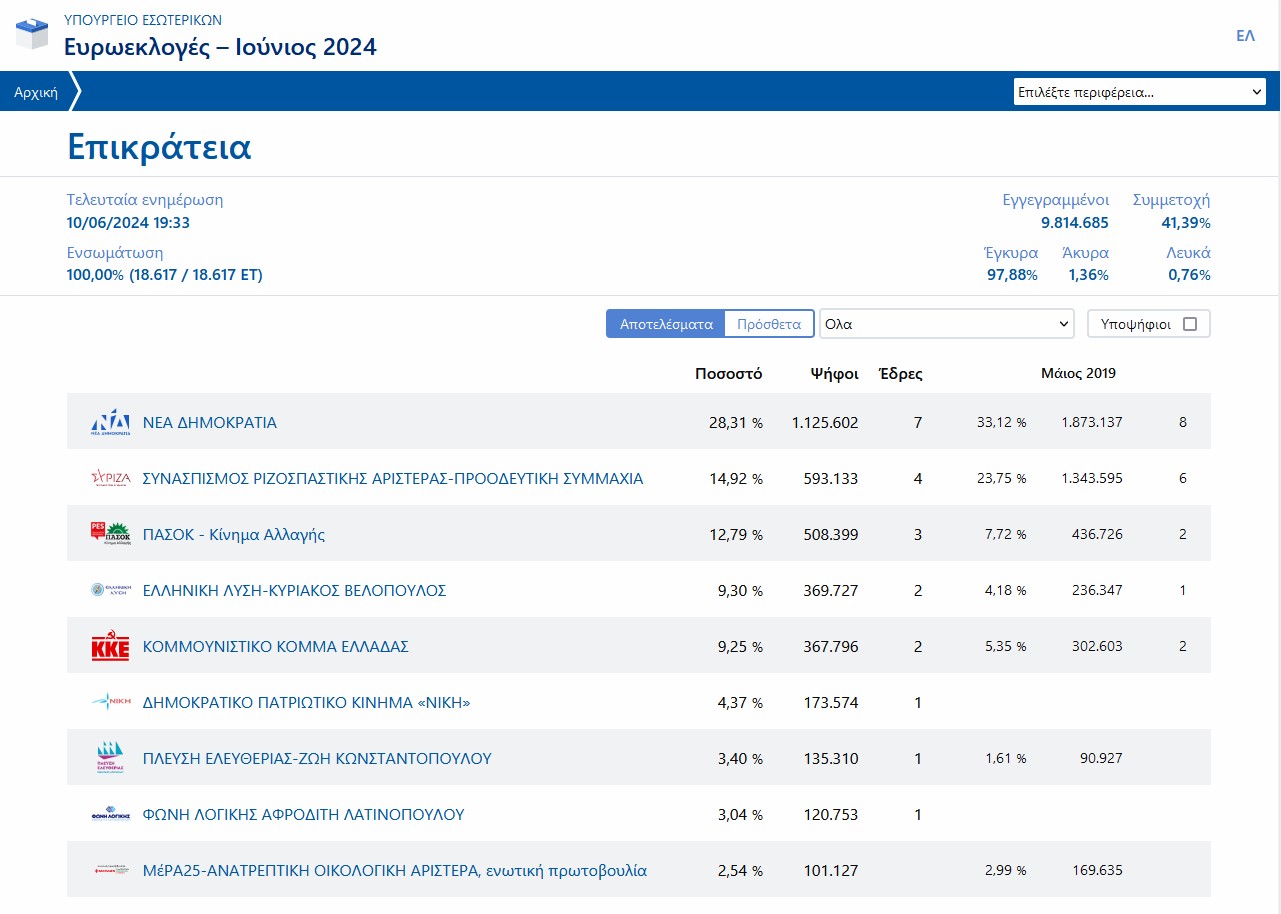Click the Foni Logikis party logo
Image resolution: width=1281 pixels, height=914 pixels.
click(x=110, y=814)
